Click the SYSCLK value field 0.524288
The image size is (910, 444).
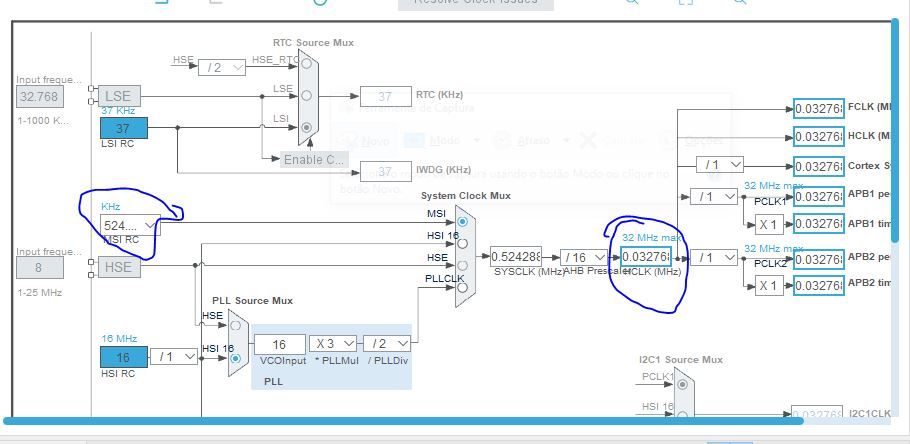click(516, 256)
